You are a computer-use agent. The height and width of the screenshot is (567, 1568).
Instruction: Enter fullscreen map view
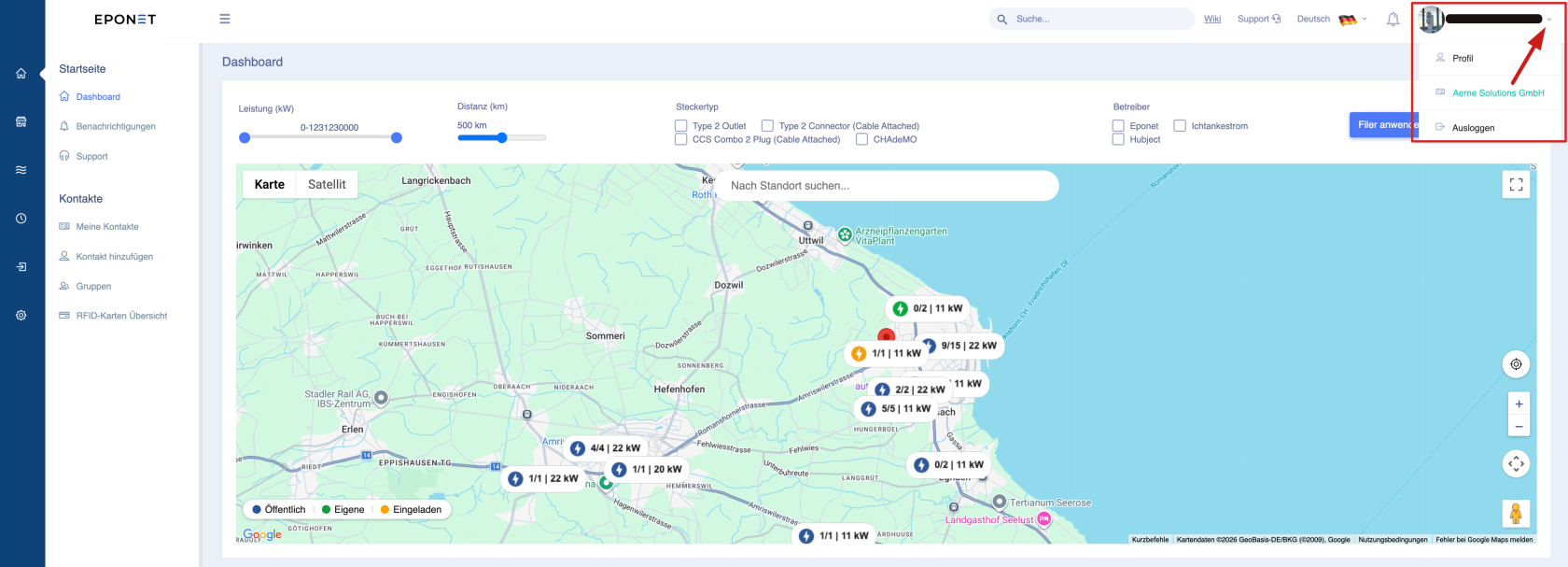[x=1516, y=185]
